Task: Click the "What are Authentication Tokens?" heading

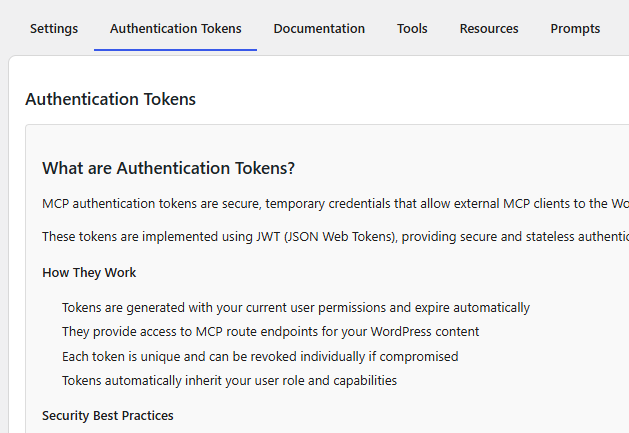Action: pos(168,168)
